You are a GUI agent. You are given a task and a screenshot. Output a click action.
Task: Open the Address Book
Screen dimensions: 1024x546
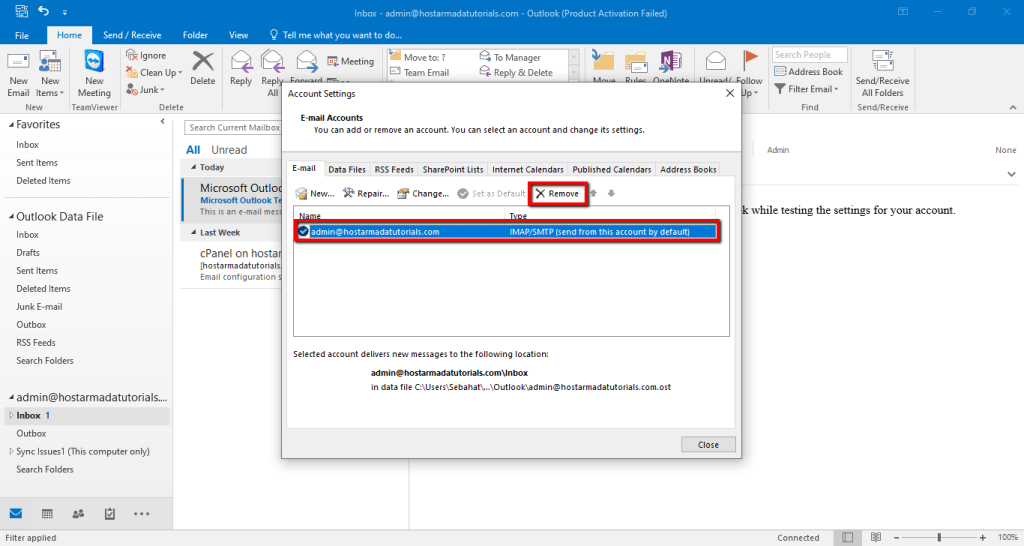[x=808, y=72]
